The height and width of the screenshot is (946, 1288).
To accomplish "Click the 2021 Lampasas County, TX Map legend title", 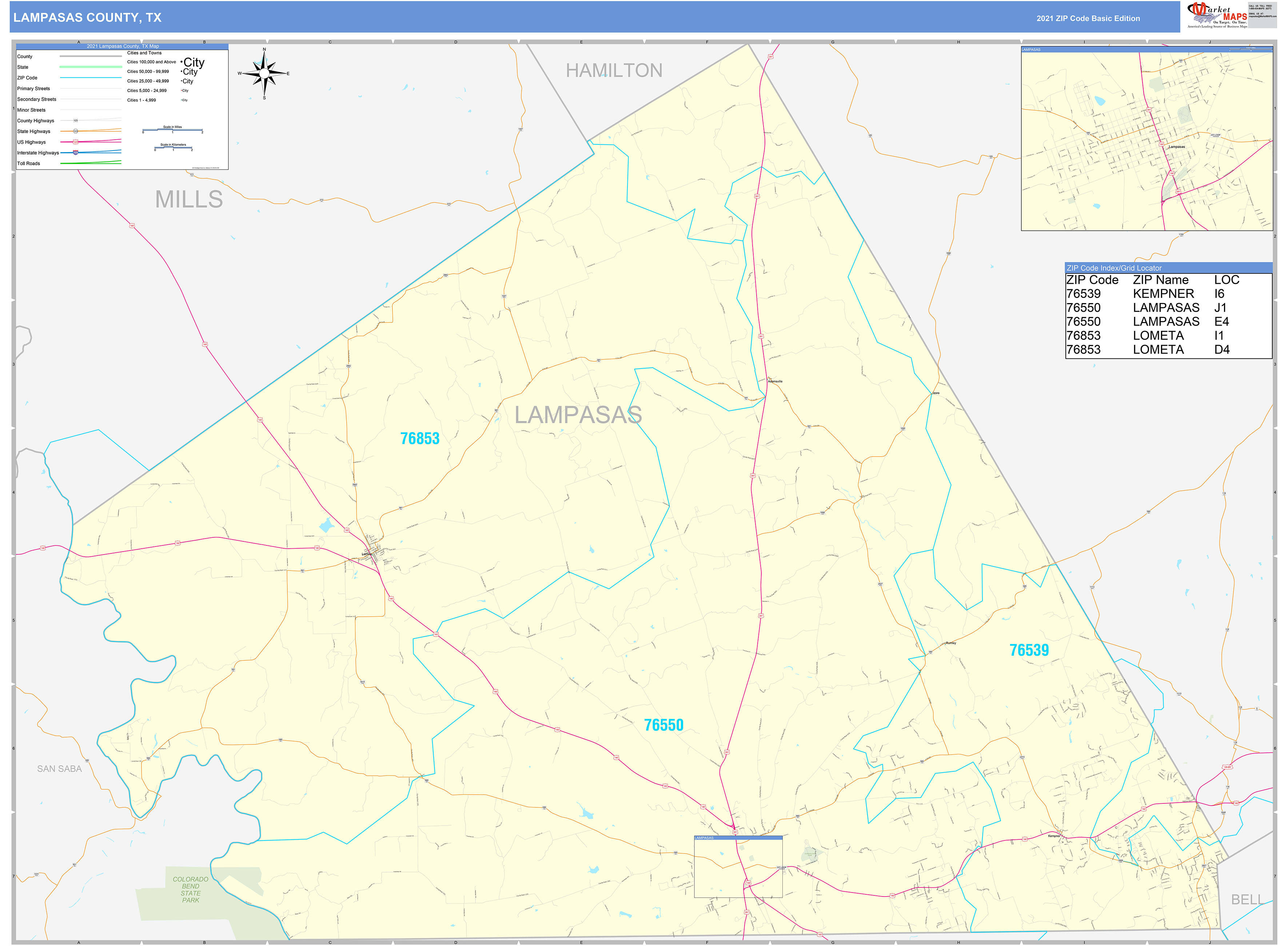I will click(x=123, y=46).
